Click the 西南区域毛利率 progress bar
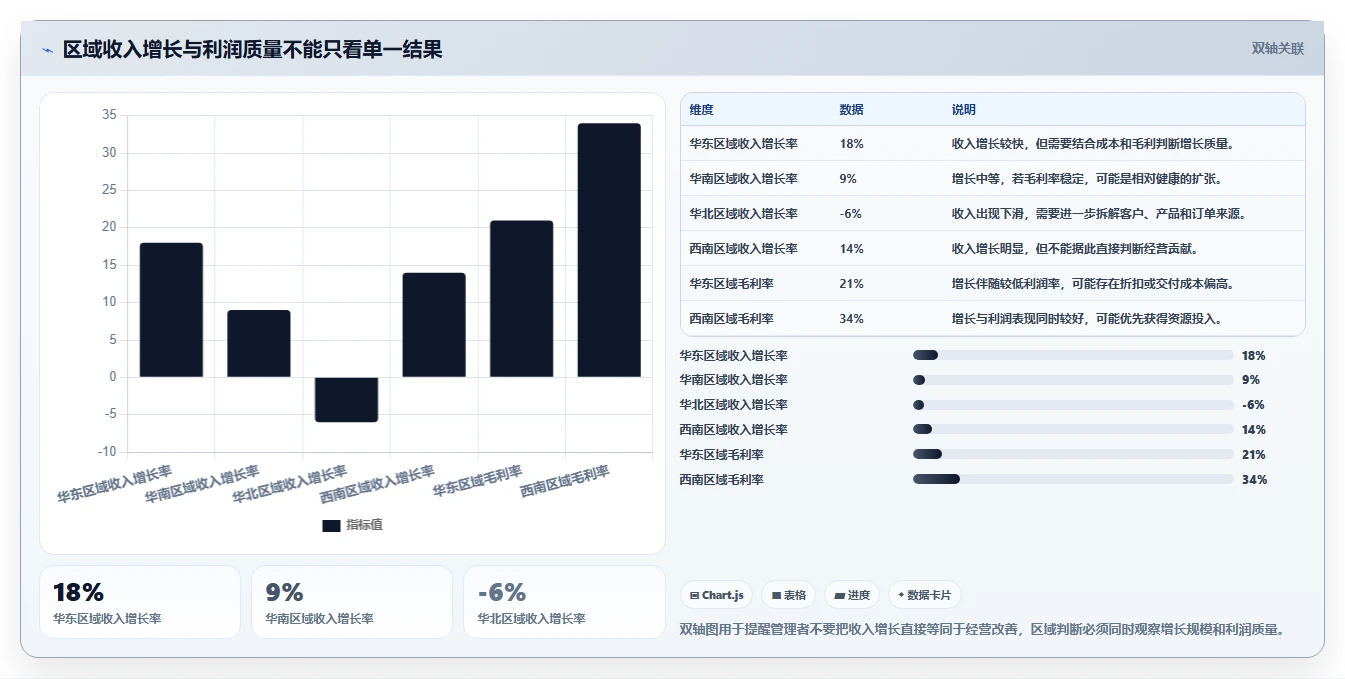The width and height of the screenshot is (1345, 679). (x=1073, y=480)
